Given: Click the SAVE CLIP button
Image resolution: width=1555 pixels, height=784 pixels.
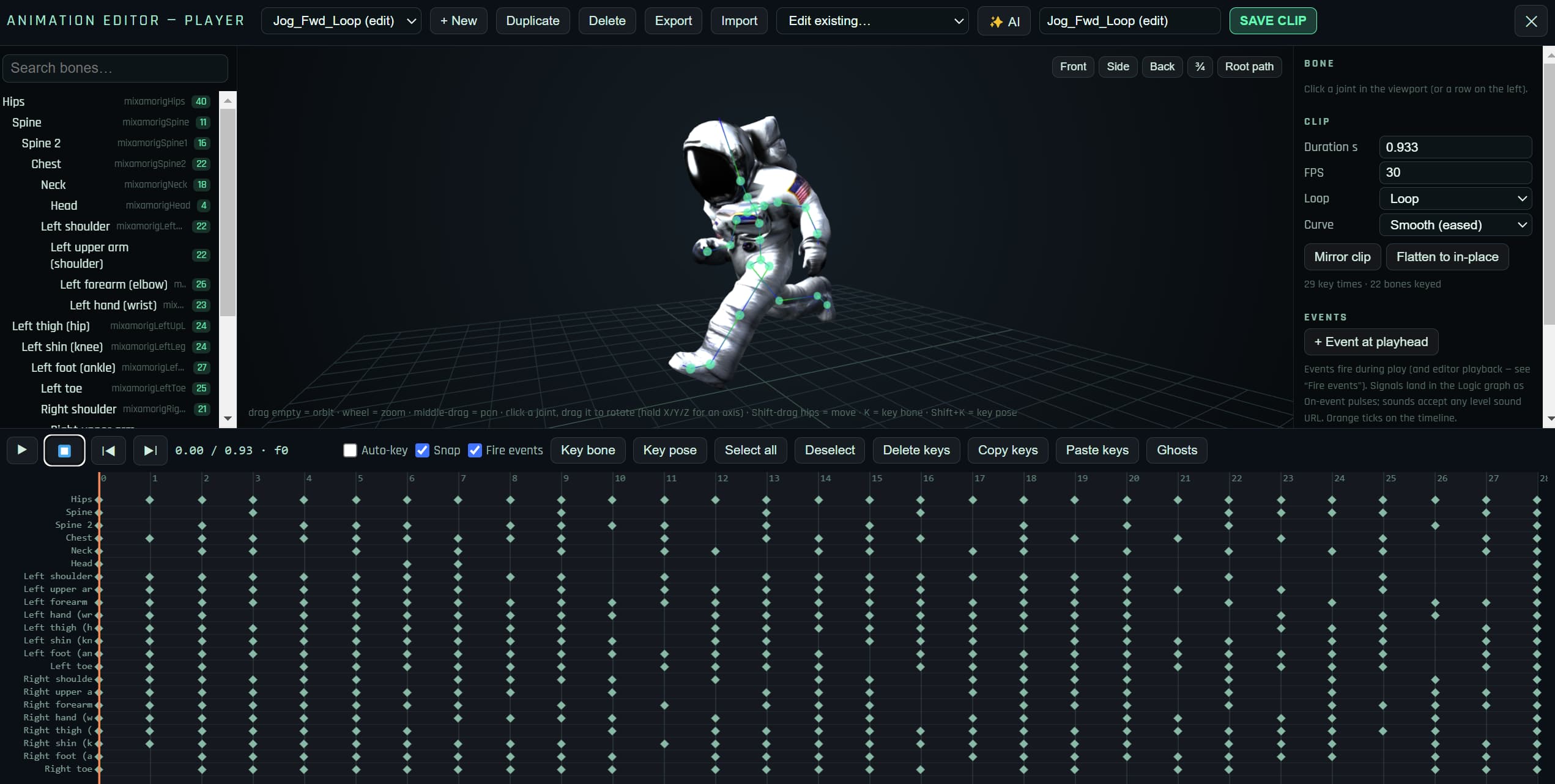Looking at the screenshot, I should [x=1272, y=21].
